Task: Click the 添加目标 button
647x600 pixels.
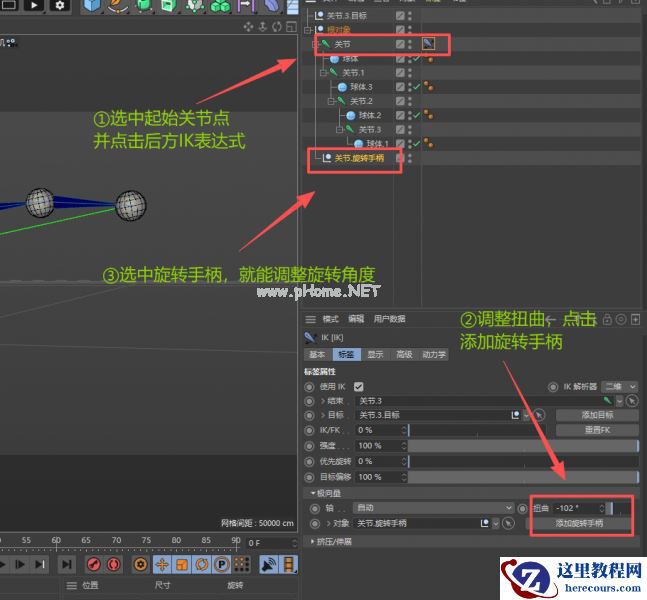Action: click(597, 415)
